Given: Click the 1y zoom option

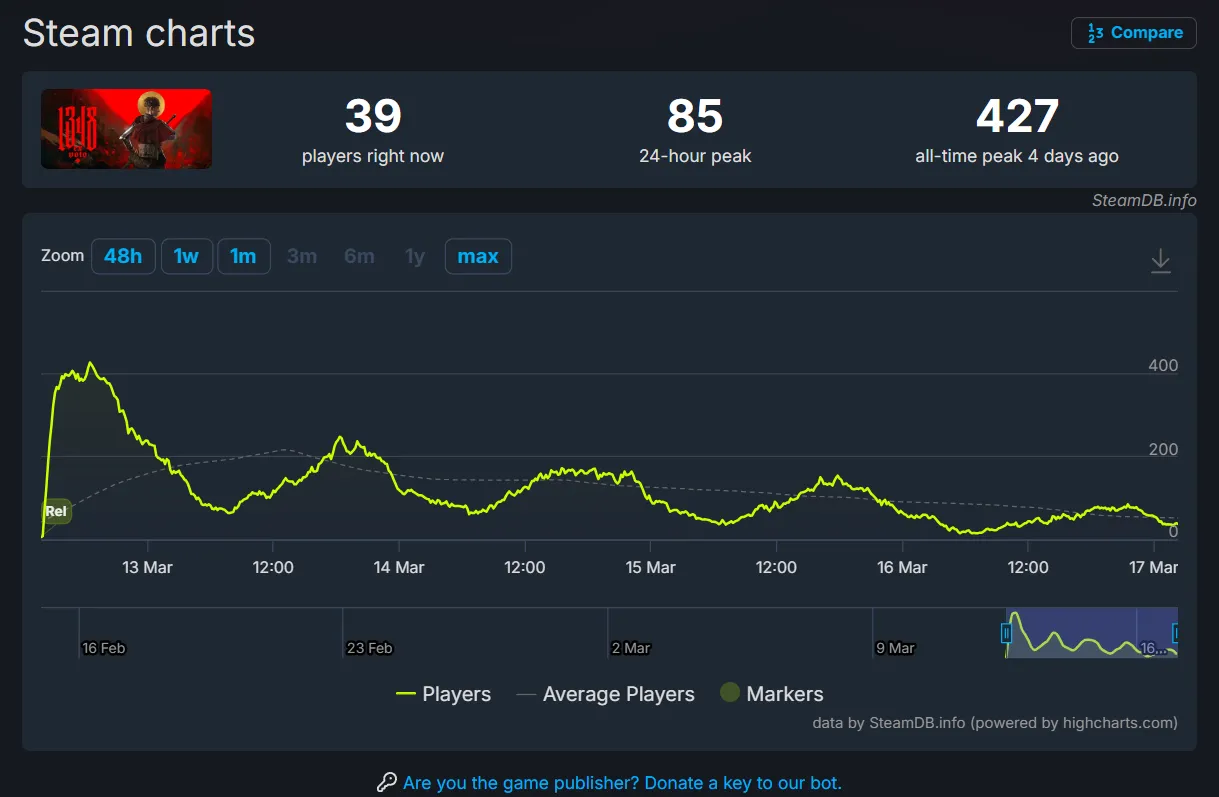Looking at the screenshot, I should click(x=415, y=256).
